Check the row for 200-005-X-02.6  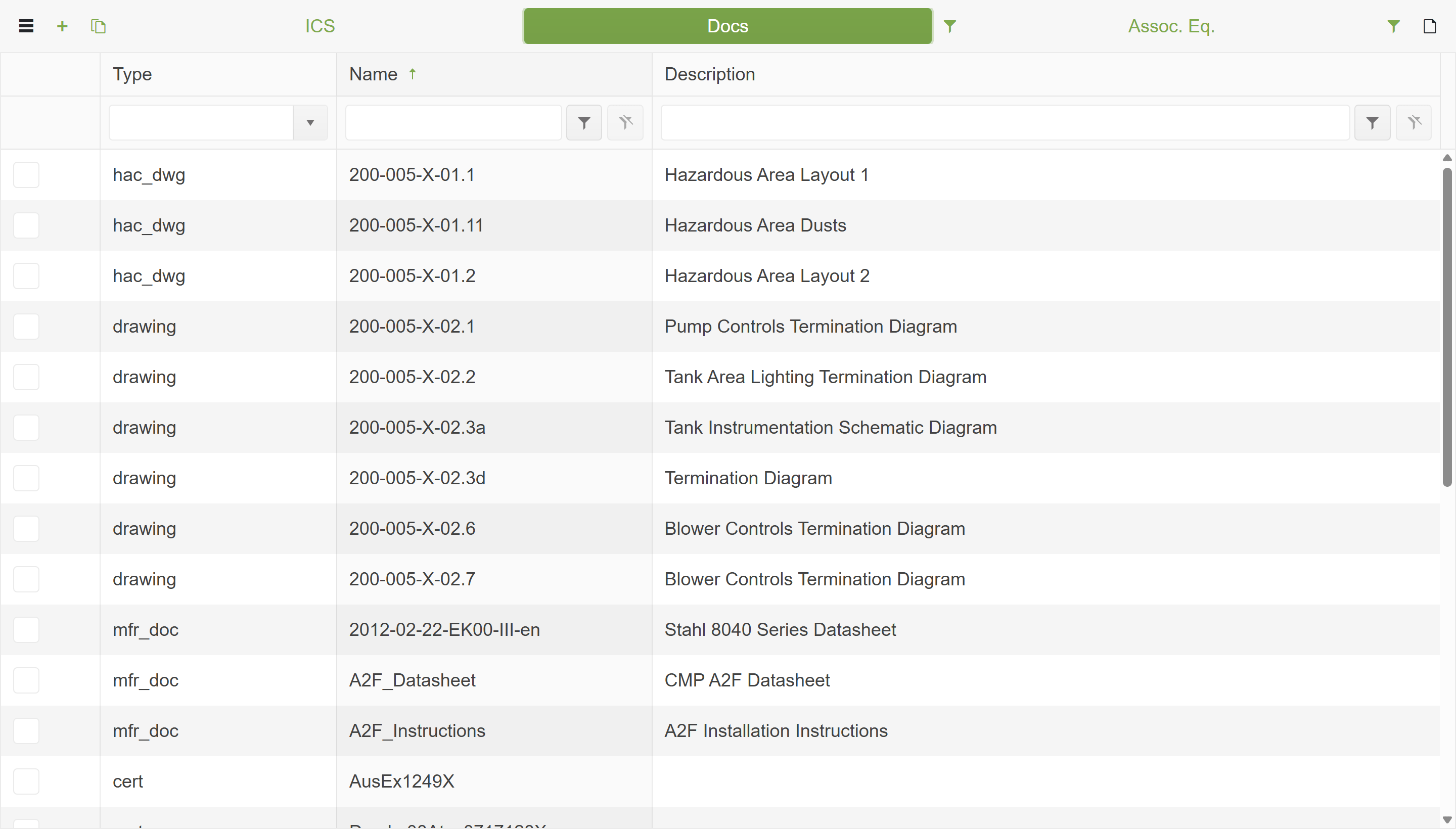pos(26,529)
